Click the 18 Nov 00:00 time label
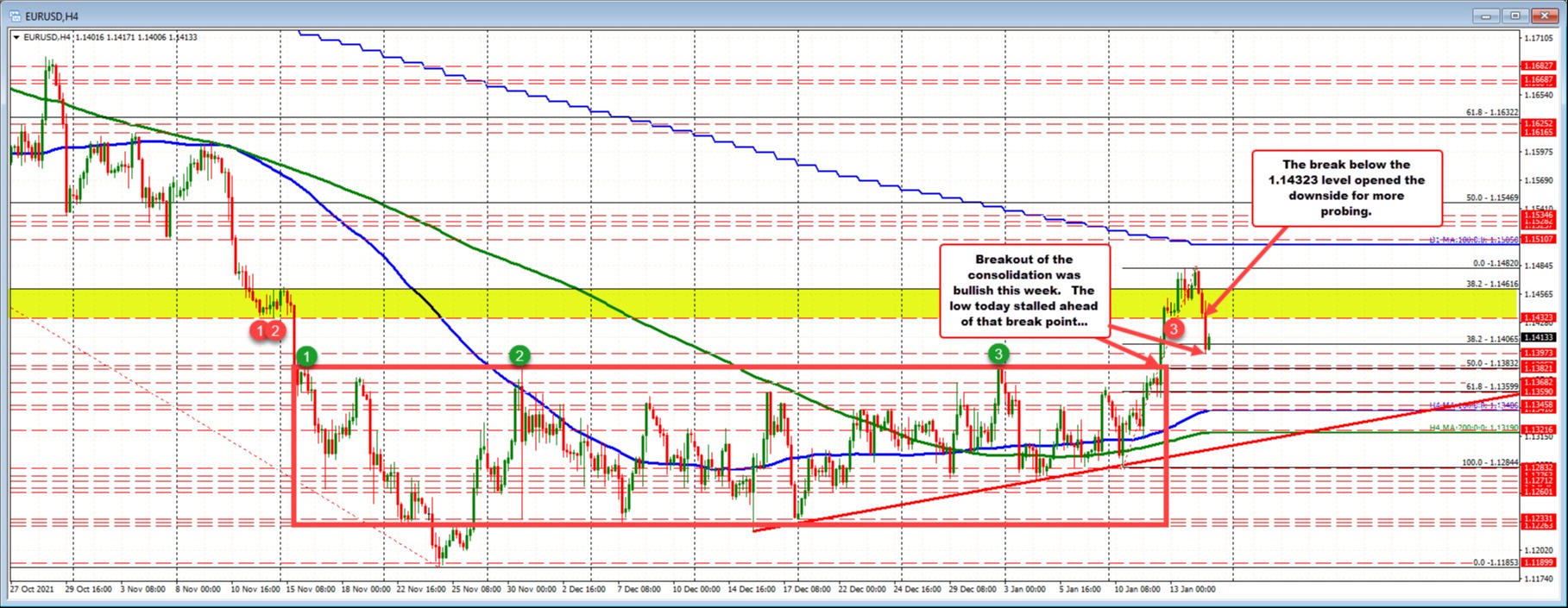The width and height of the screenshot is (1568, 608). click(x=366, y=589)
